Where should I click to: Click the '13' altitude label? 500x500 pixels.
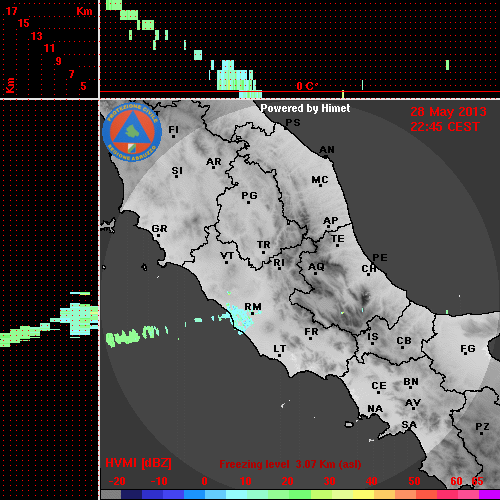37,36
